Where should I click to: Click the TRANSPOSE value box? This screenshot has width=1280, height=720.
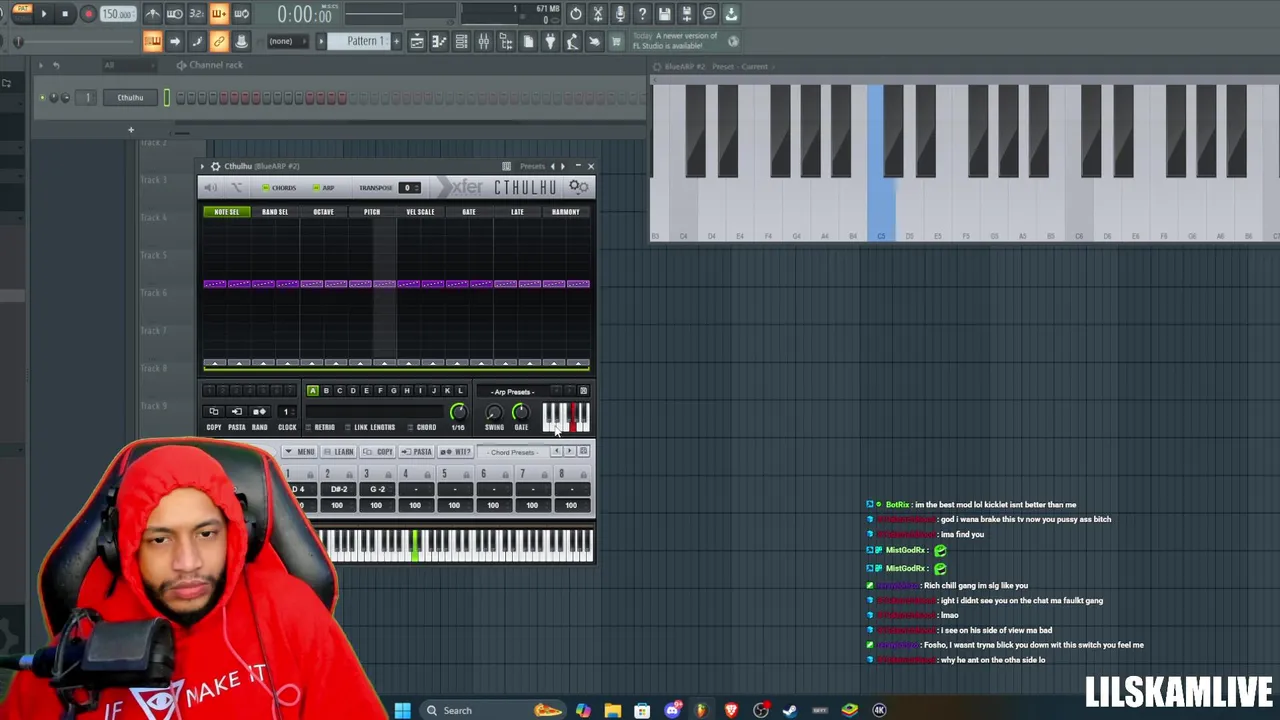coord(409,188)
